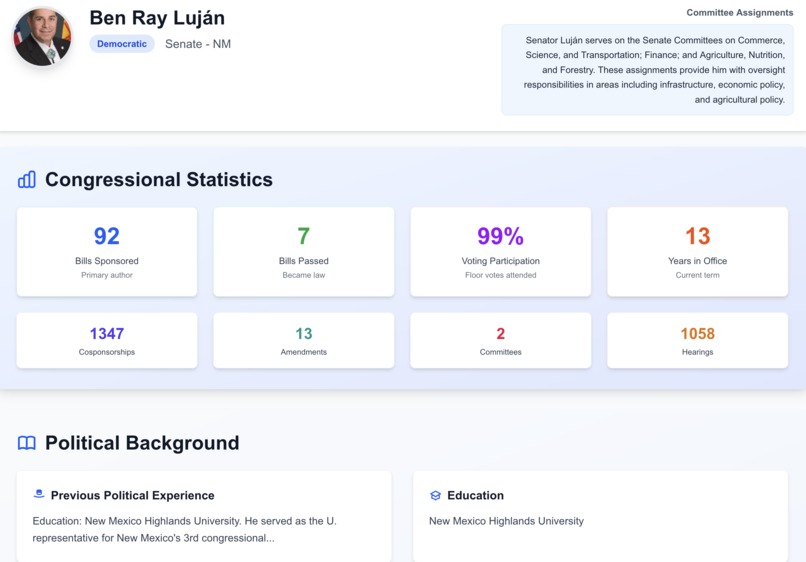
Task: Click the Became law caption
Action: click(x=304, y=275)
